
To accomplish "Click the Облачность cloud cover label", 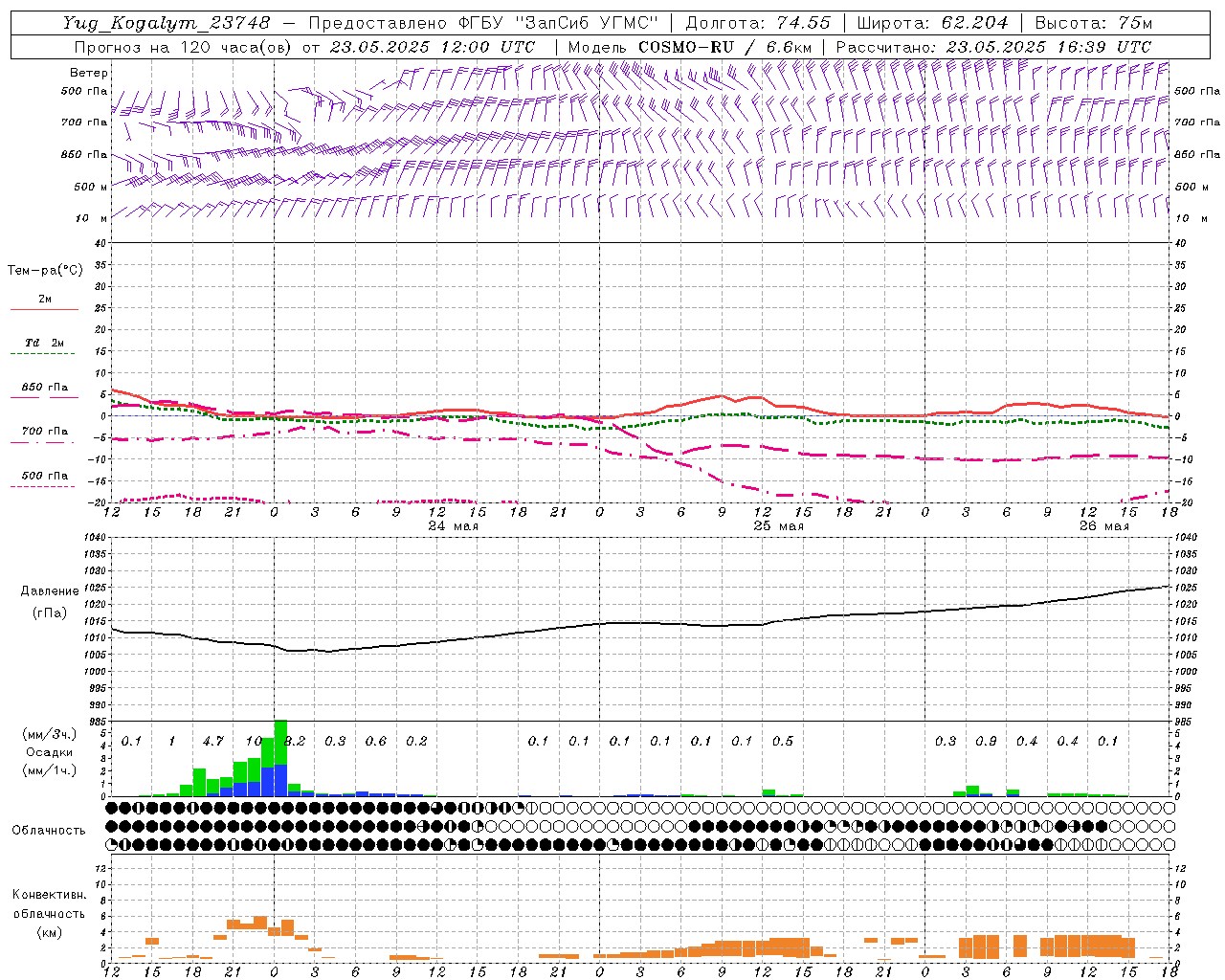I will [49, 830].
